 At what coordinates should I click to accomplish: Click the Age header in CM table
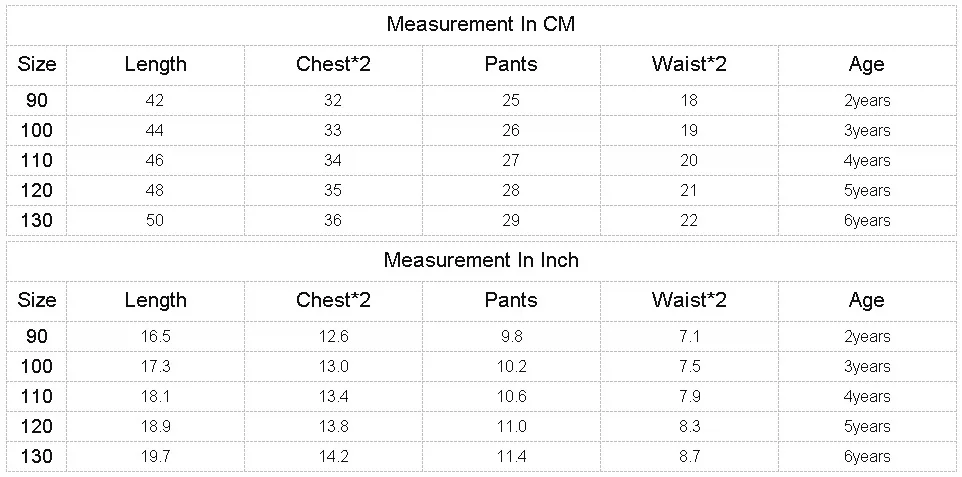pyautogui.click(x=867, y=64)
